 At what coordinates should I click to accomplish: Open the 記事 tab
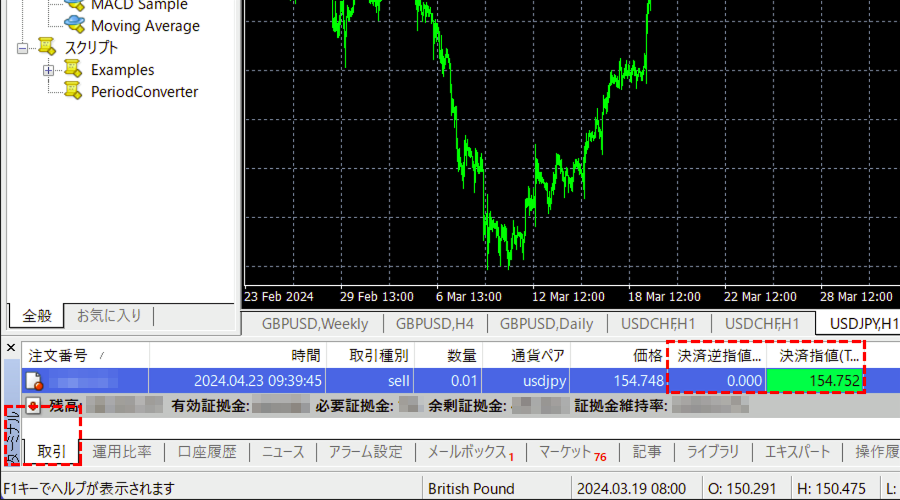(647, 452)
